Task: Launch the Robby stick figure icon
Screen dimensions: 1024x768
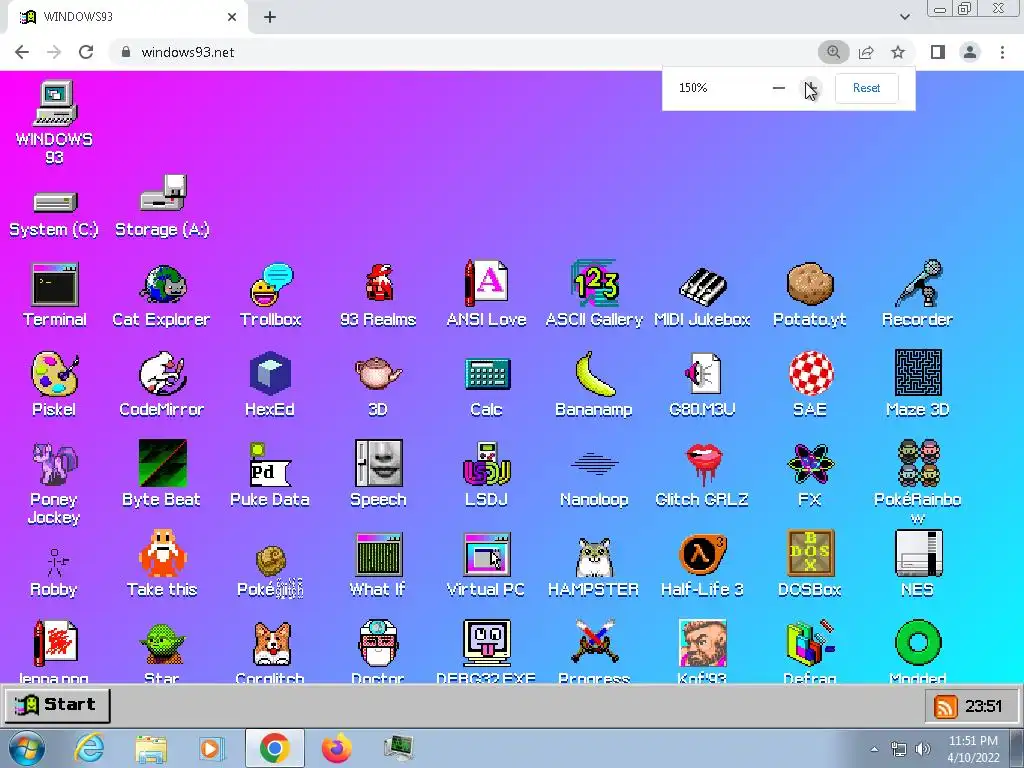Action: tap(56, 562)
